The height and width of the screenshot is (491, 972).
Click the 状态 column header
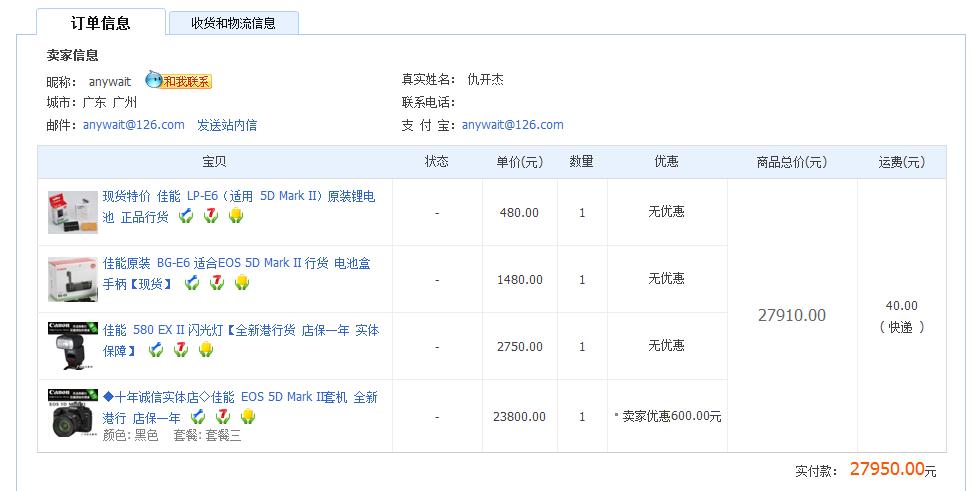pos(436,162)
